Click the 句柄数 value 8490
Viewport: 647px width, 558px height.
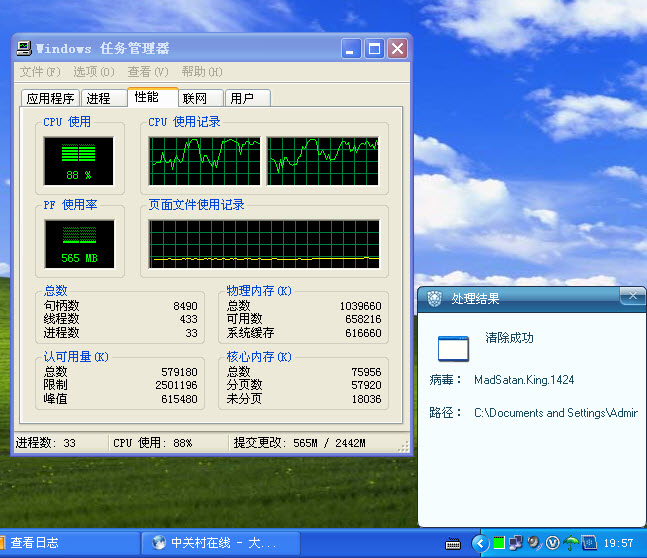[185, 306]
